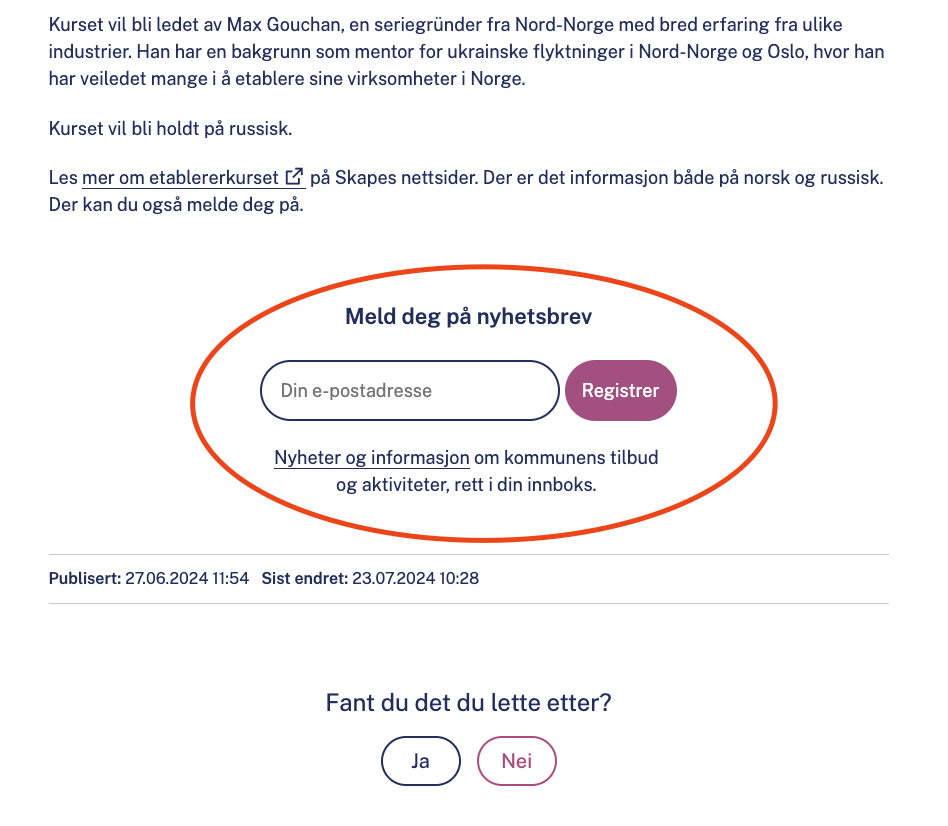Click the bold "Sist endret:" label
The height and width of the screenshot is (826, 948).
click(304, 578)
